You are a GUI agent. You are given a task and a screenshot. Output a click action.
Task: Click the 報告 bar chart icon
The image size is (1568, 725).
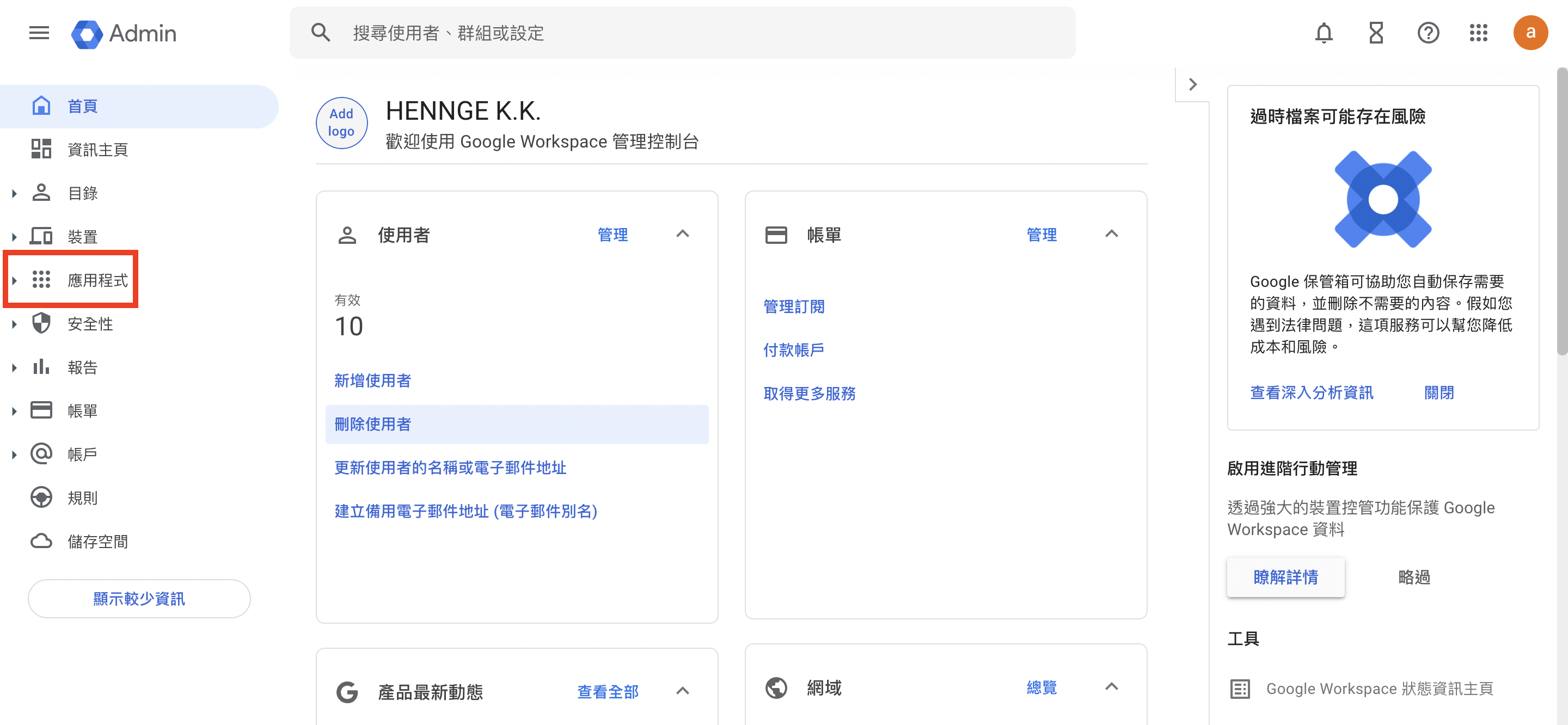(x=41, y=366)
